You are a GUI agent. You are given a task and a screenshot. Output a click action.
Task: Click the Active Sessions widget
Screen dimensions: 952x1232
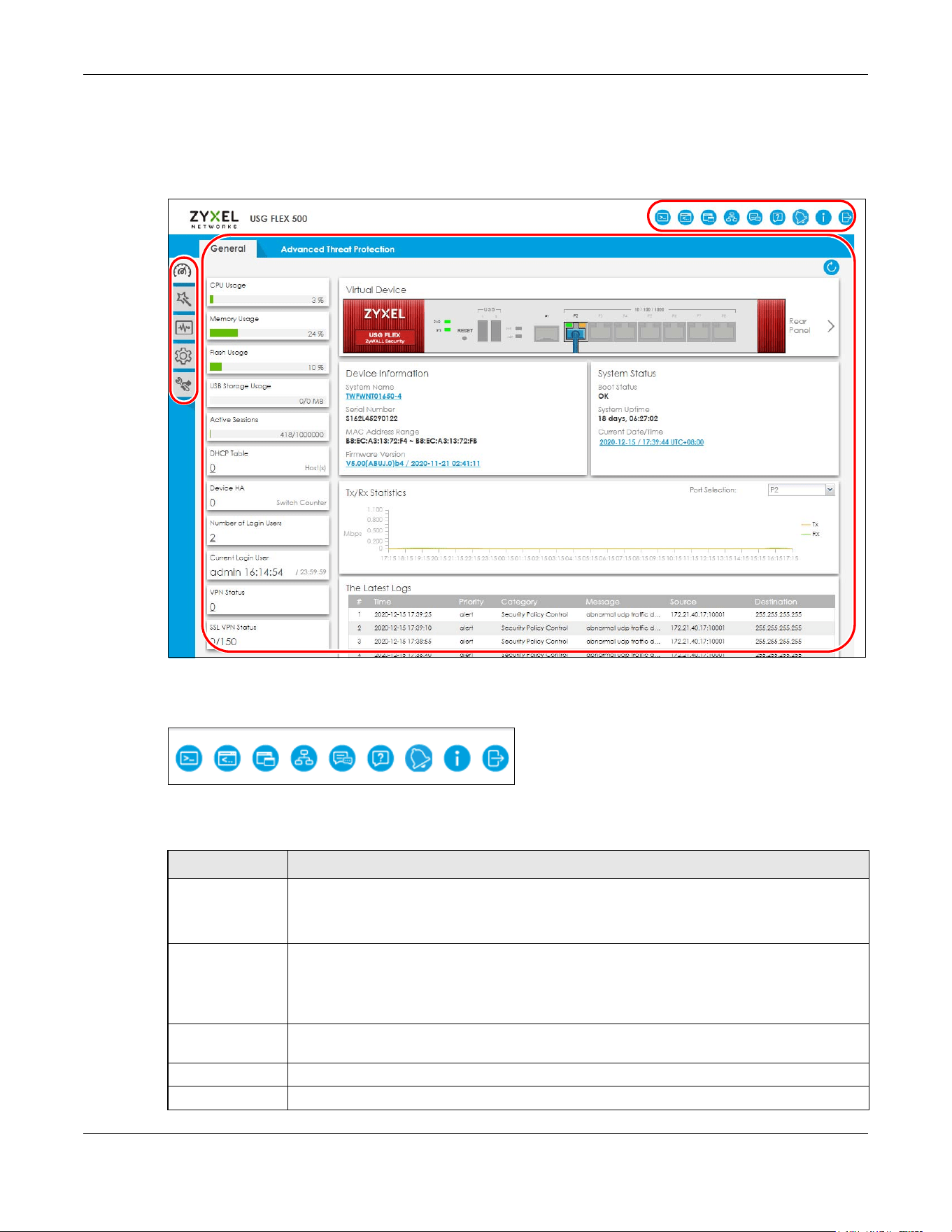tap(268, 427)
